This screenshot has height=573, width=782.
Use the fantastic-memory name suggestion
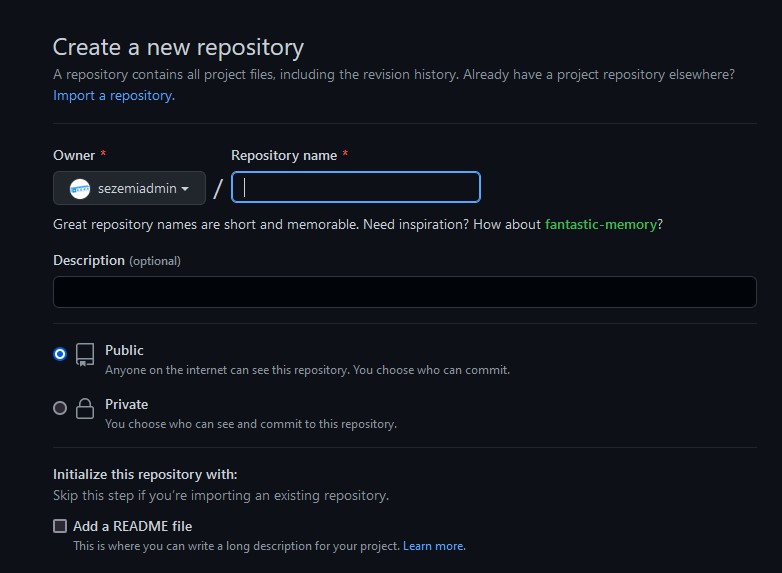(601, 224)
